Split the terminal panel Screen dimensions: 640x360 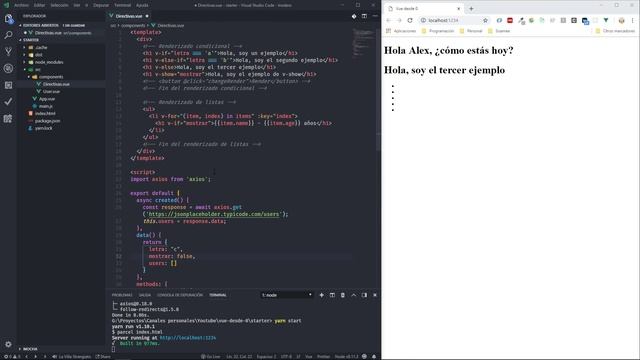tap(332, 295)
